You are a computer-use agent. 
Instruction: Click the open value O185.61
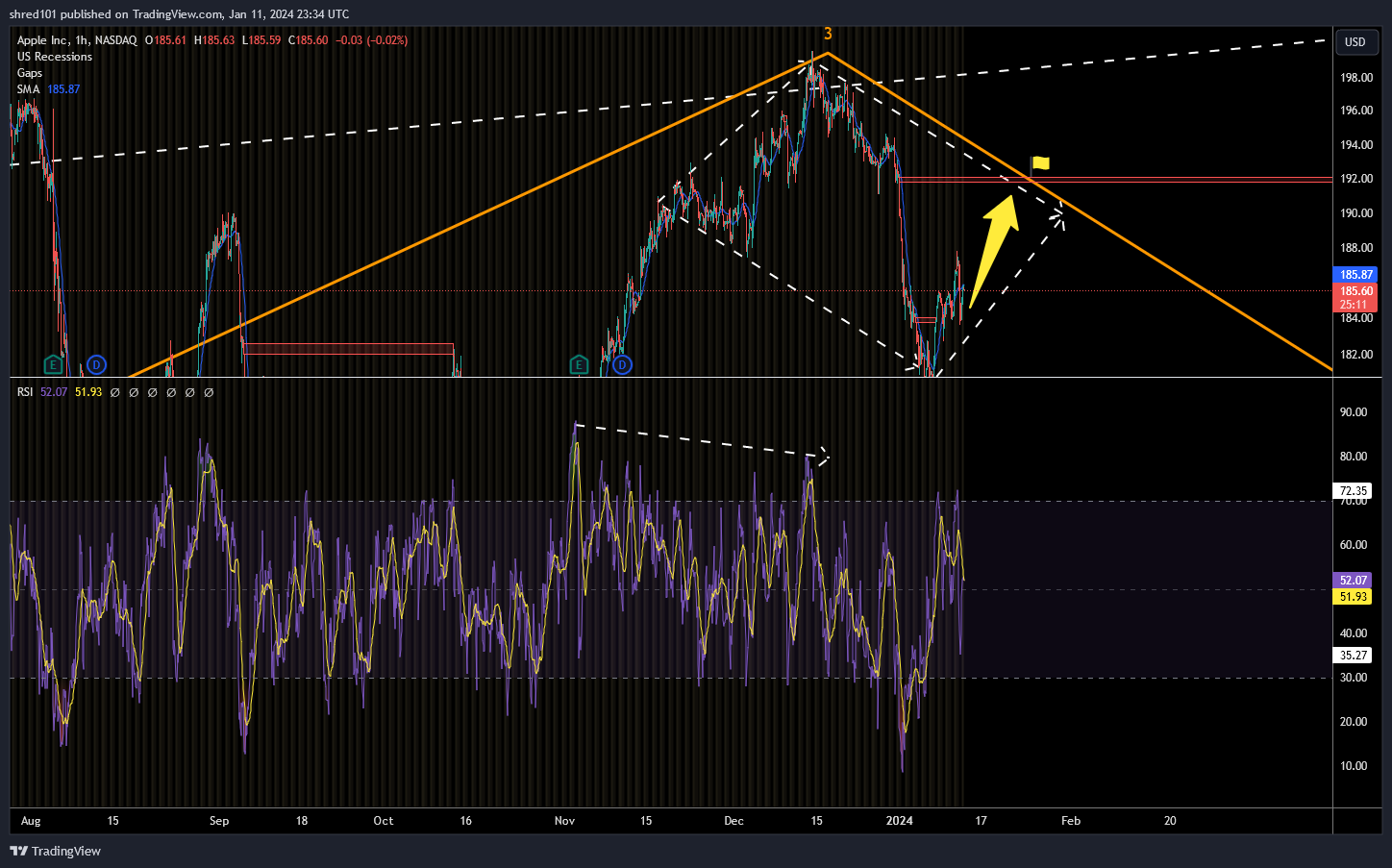(x=165, y=40)
